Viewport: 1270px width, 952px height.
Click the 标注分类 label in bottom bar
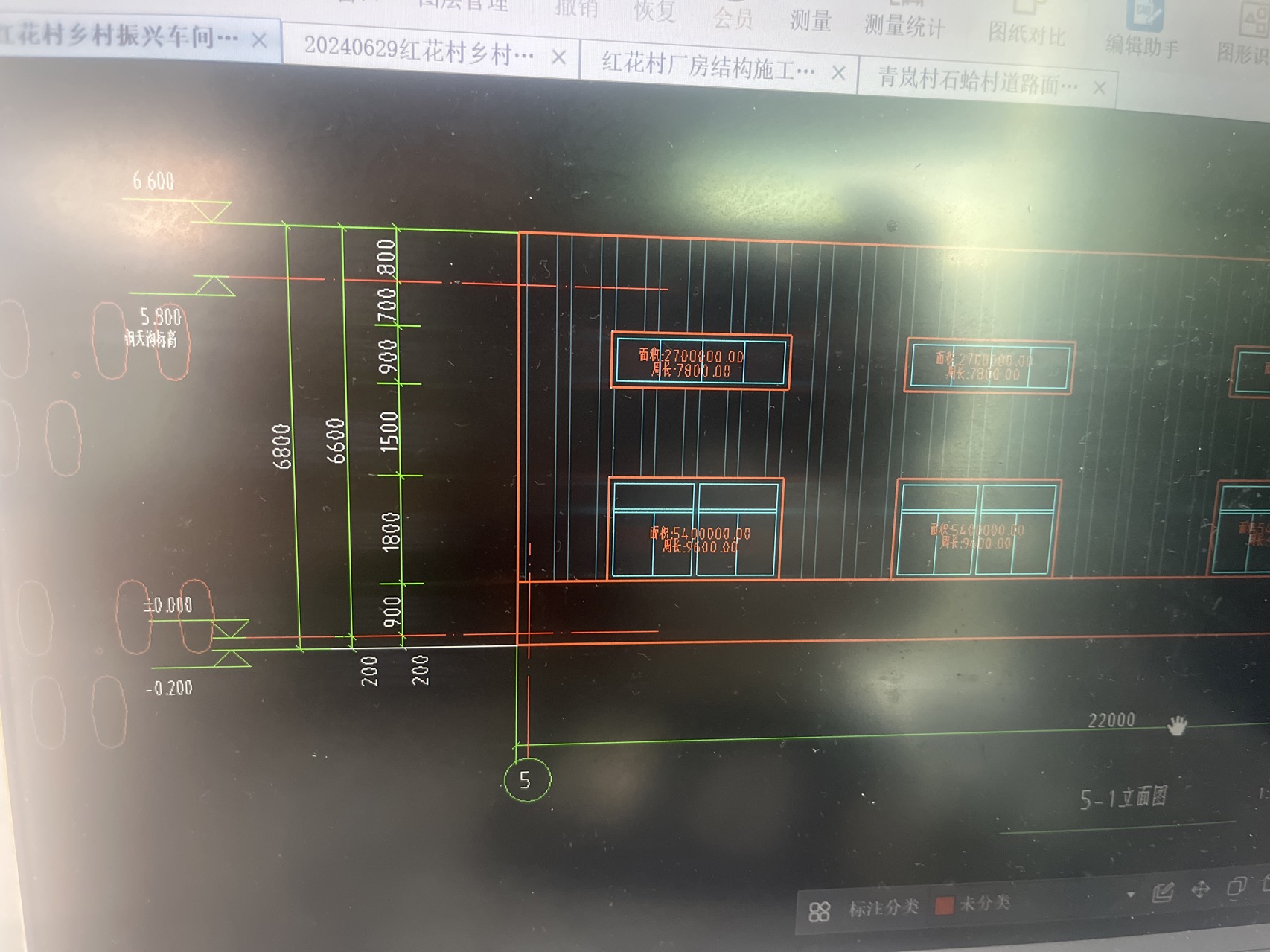pyautogui.click(x=884, y=908)
